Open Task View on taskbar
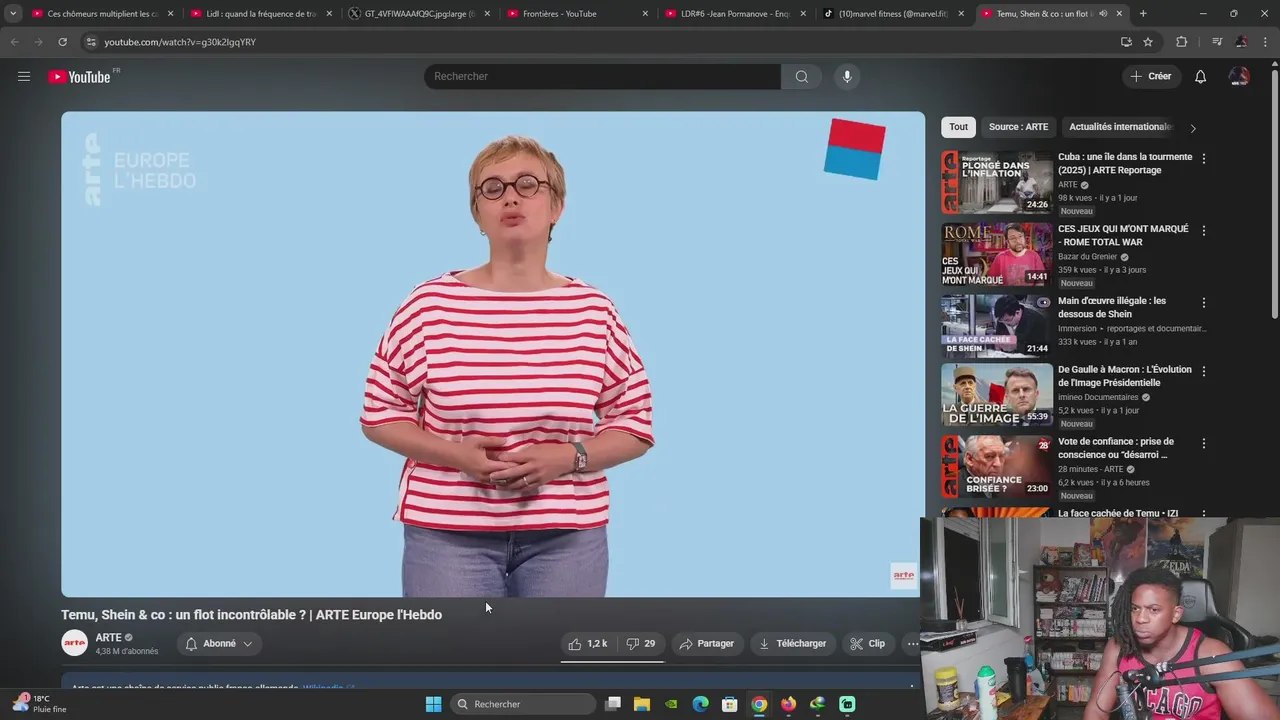The image size is (1280, 720). pos(613,704)
